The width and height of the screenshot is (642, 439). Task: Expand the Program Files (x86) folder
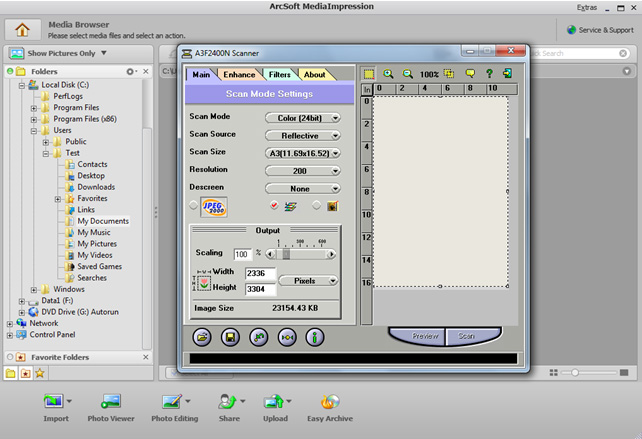pyautogui.click(x=34, y=120)
